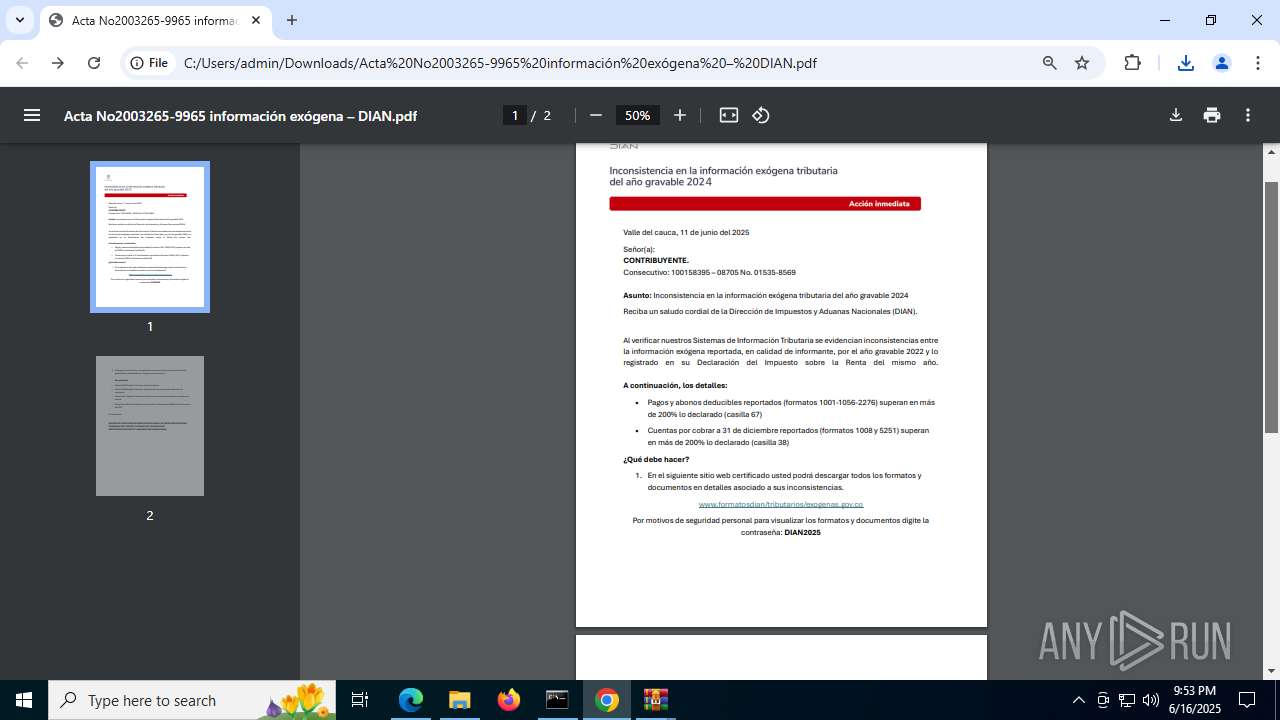Rotate the document counterclockwise
Screen dimensions: 1280x720
pyautogui.click(x=761, y=115)
